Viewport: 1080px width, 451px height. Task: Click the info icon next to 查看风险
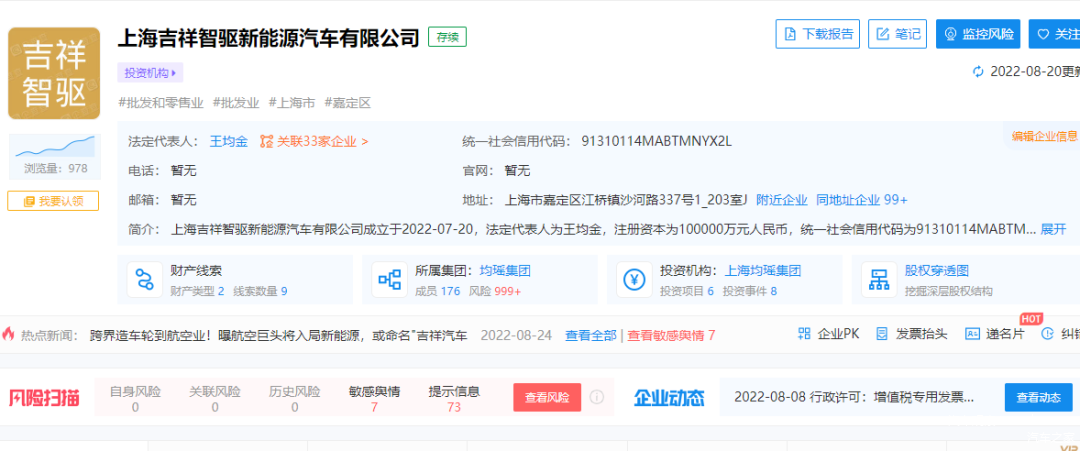(597, 397)
